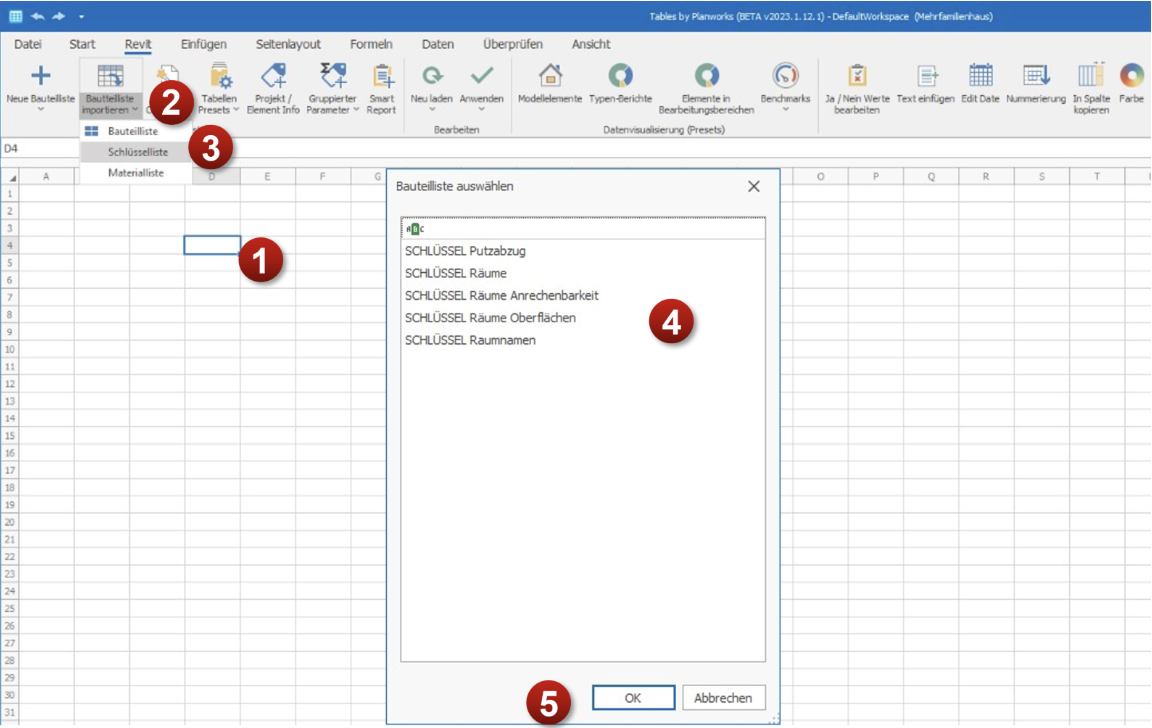
Task: Click the Elemente in Bearbeitungsbereichen icon
Action: tap(707, 75)
